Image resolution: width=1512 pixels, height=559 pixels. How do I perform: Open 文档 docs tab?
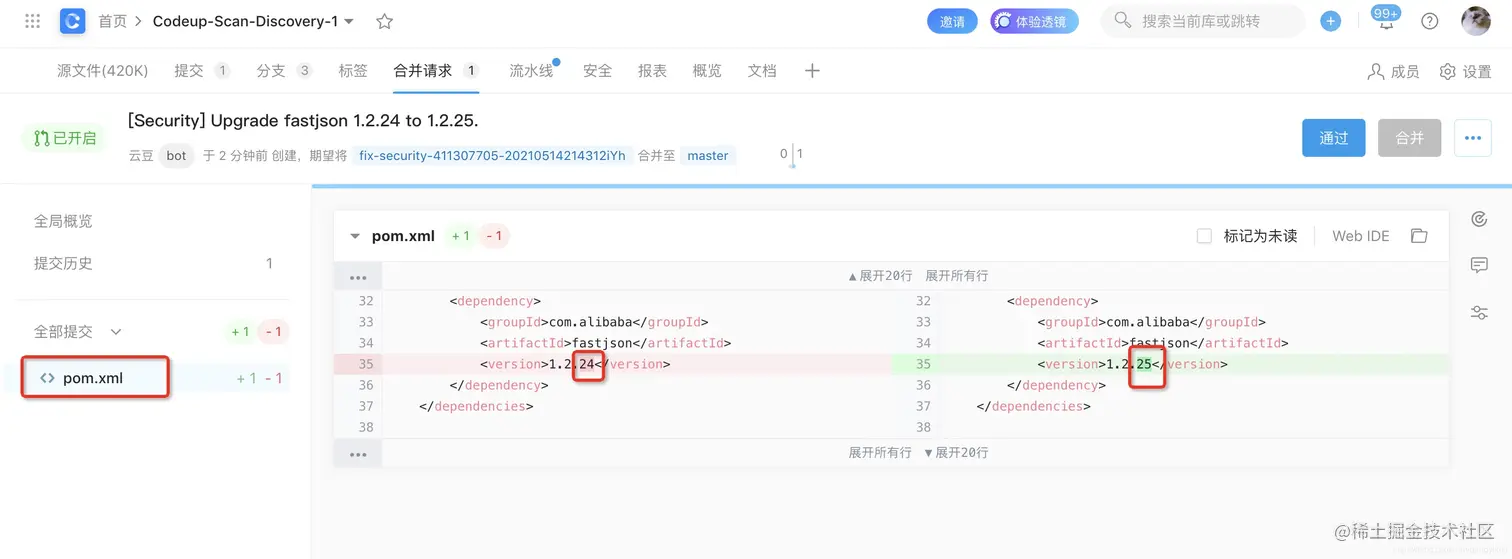(762, 71)
